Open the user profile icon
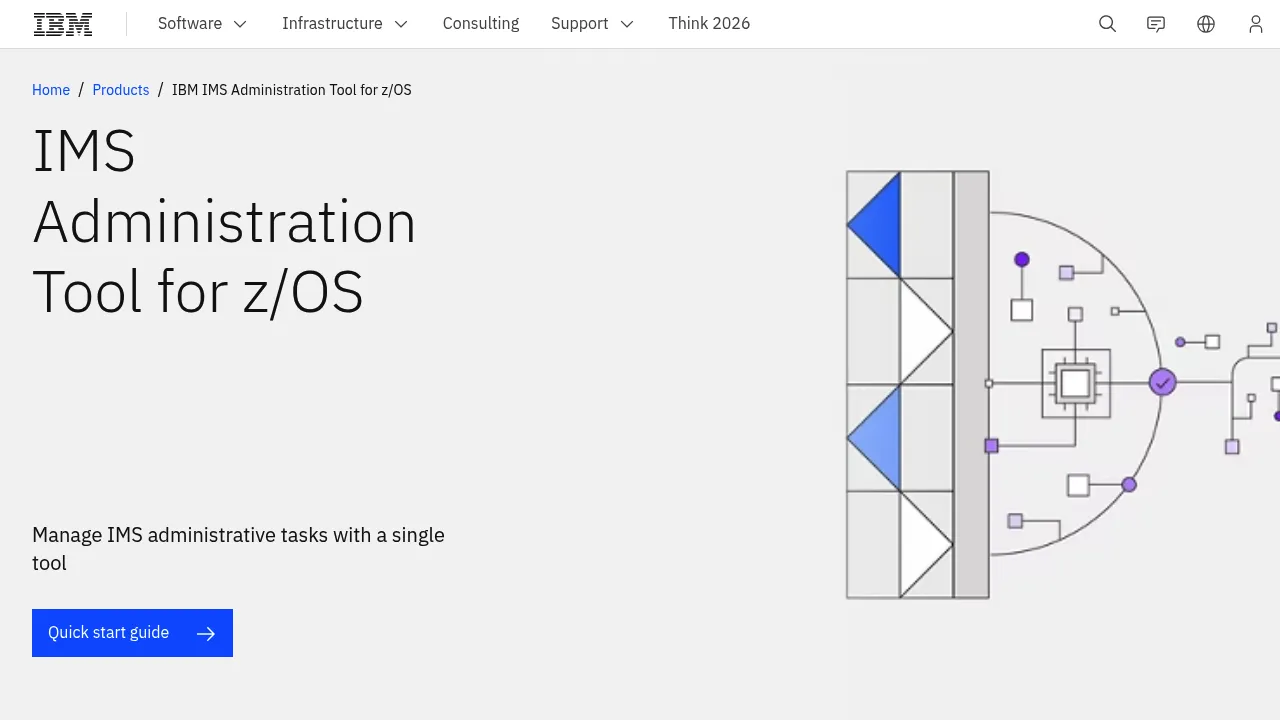1280x720 pixels. pos(1256,24)
